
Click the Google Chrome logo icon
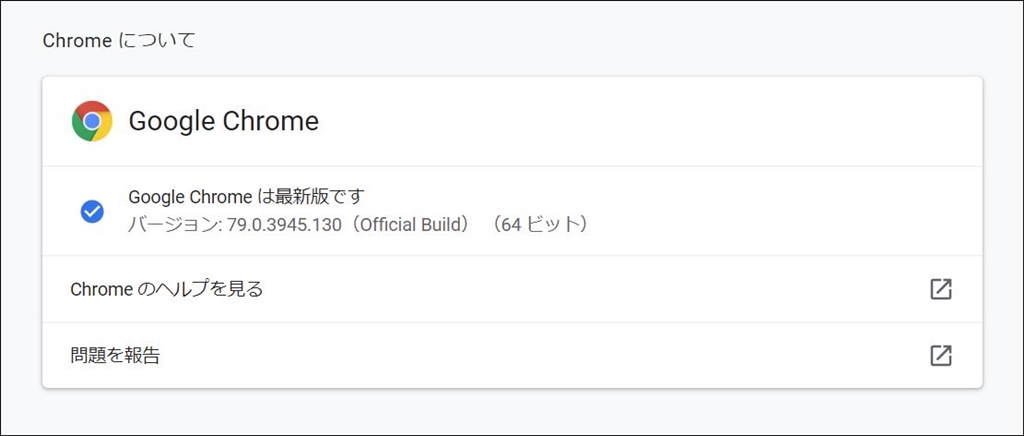tap(92, 122)
